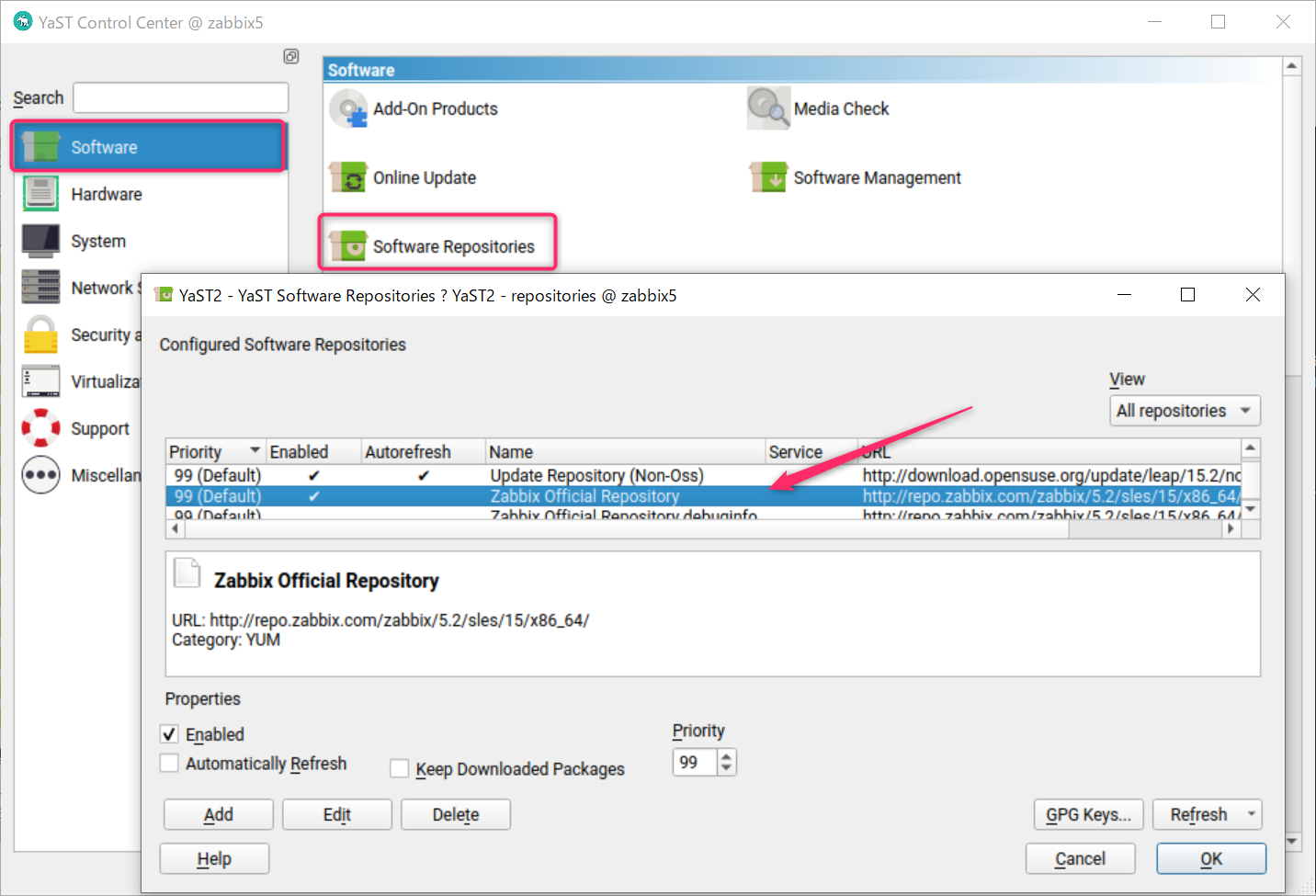This screenshot has height=896, width=1316.
Task: Click the Add-On Products label
Action: coord(435,108)
